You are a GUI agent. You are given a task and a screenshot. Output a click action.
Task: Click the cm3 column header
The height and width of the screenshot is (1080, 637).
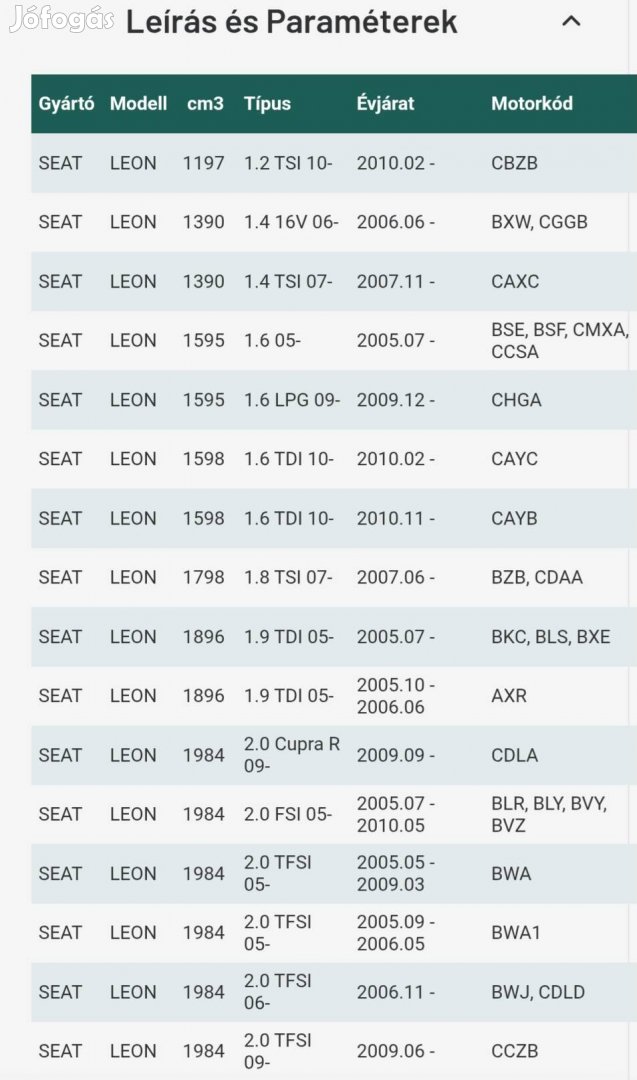tap(205, 103)
